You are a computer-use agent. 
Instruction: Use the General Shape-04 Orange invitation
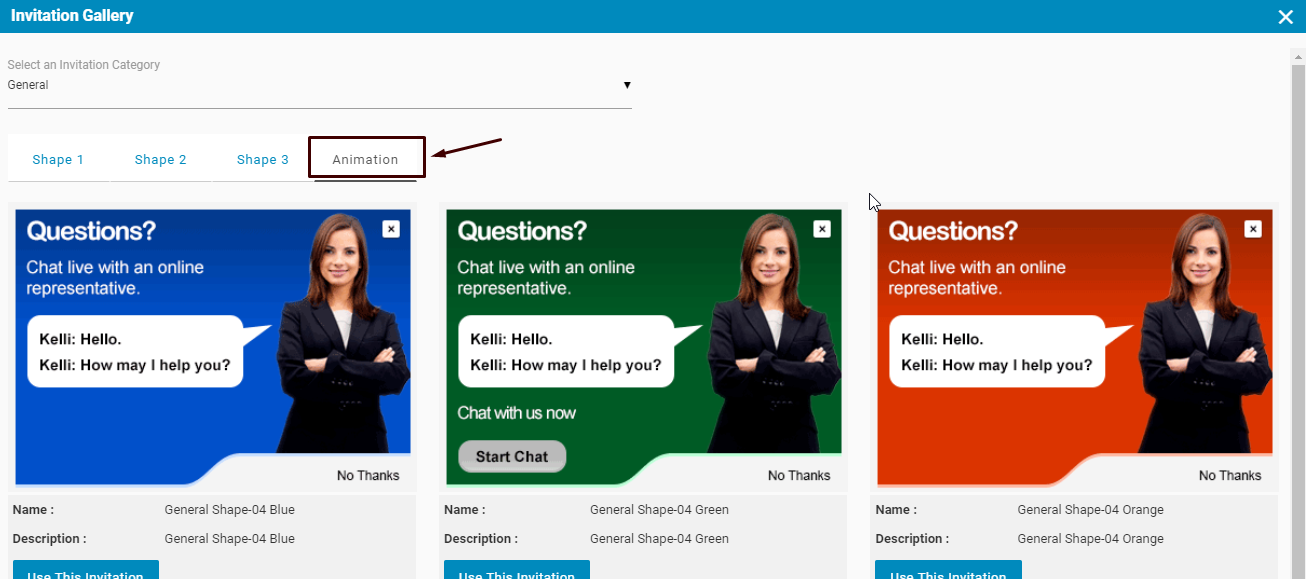(x=948, y=571)
